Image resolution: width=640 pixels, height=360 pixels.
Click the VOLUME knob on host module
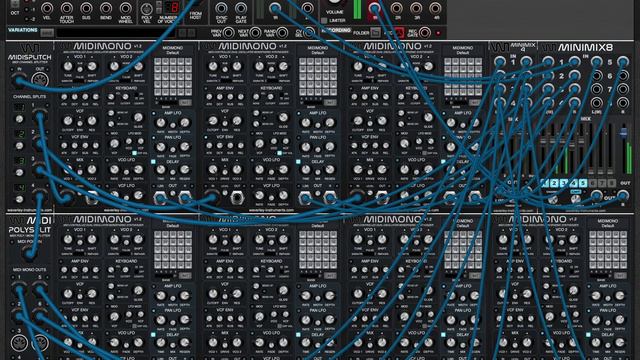335,2
